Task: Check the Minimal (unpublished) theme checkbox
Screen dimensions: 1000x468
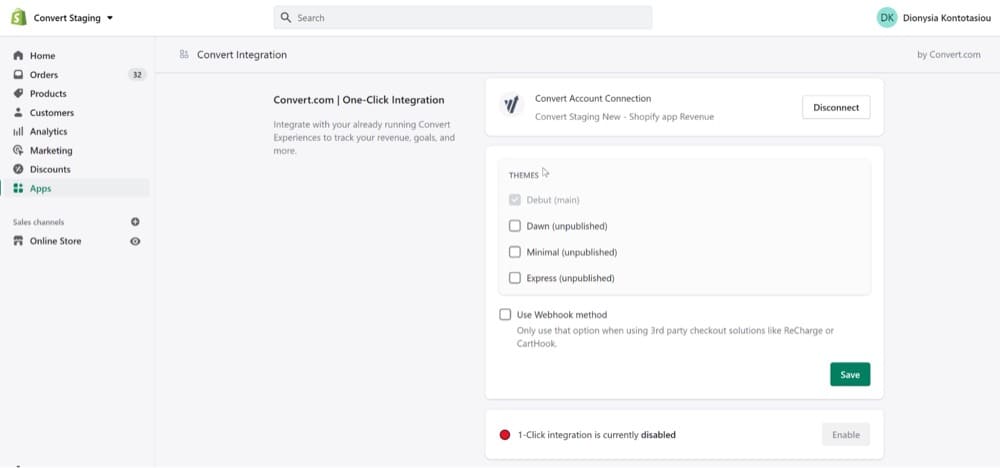Action: click(x=515, y=252)
